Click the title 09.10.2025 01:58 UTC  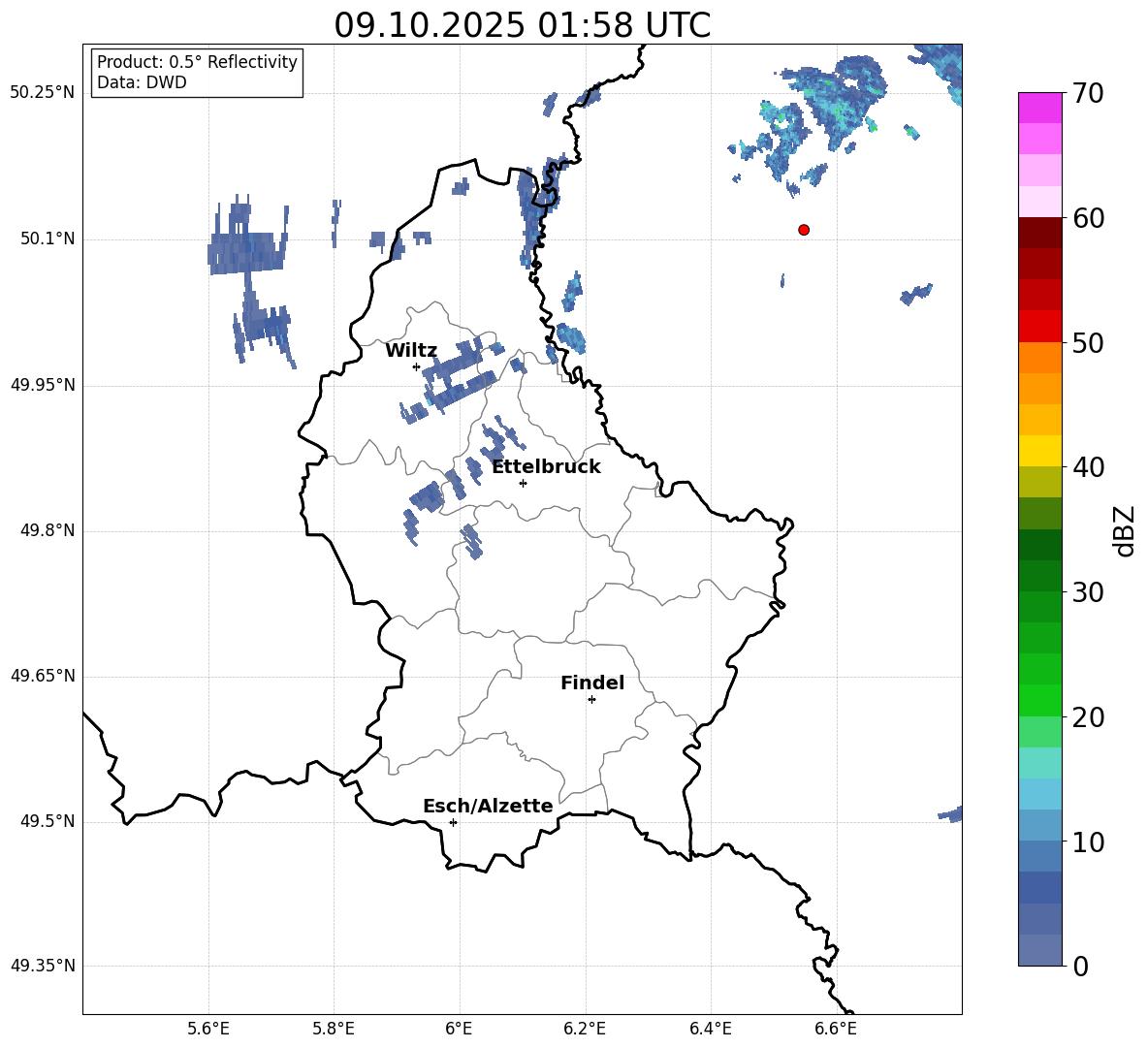pyautogui.click(x=523, y=25)
